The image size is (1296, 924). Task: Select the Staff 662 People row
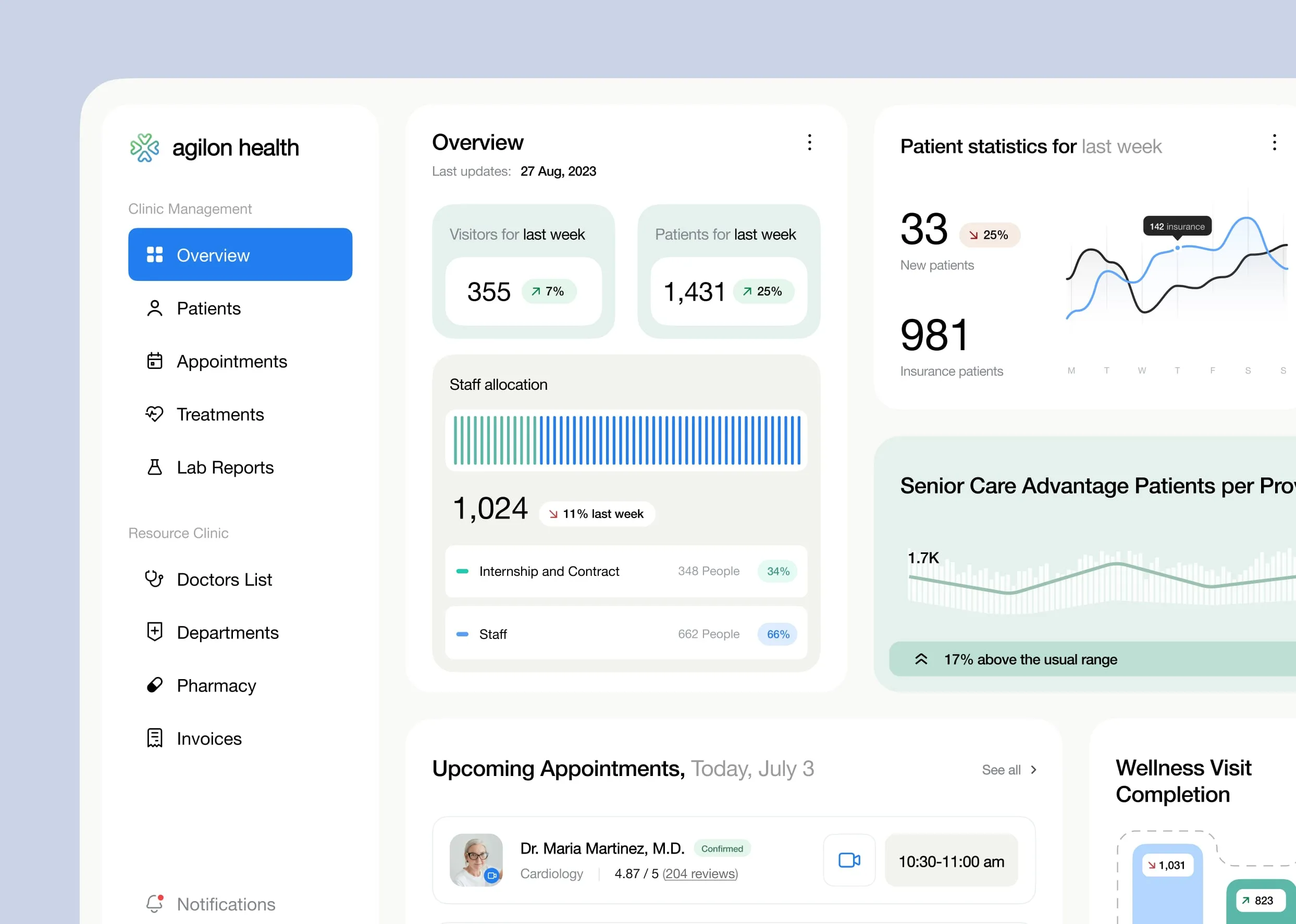tap(626, 633)
